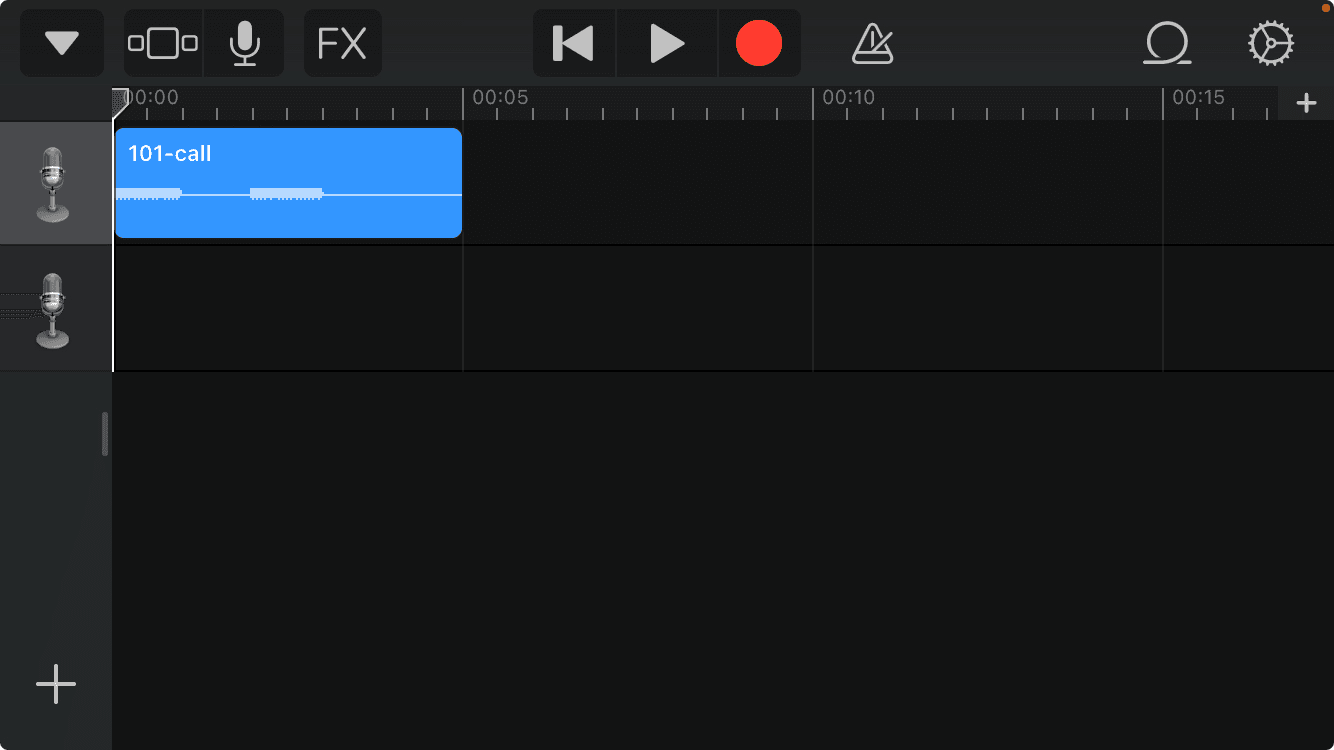The height and width of the screenshot is (750, 1334).
Task: Open the Loop Browser
Action: 1167,44
